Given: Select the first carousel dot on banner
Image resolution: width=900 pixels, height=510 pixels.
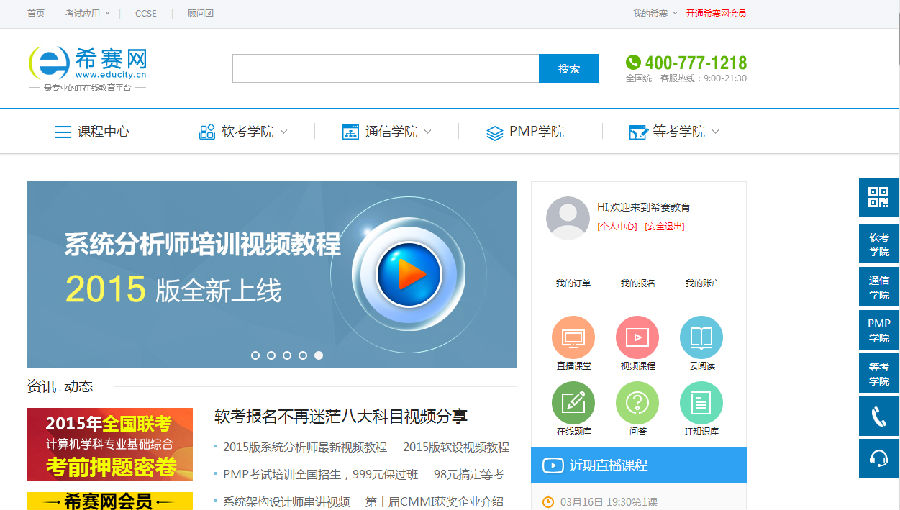Looking at the screenshot, I should [255, 356].
